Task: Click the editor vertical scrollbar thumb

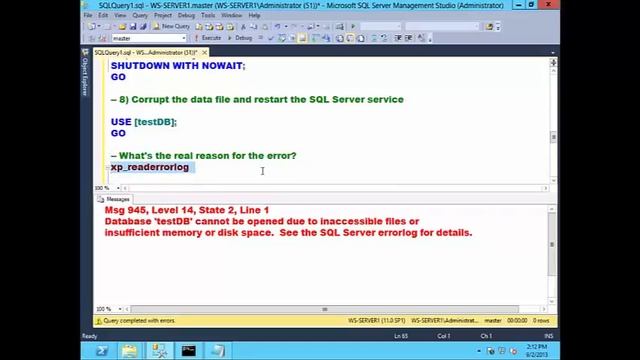Action: 553,137
